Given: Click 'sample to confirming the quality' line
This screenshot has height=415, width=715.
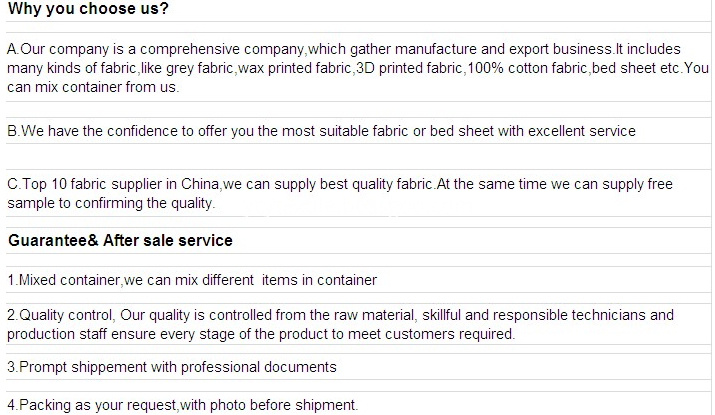Looking at the screenshot, I should pos(111,203).
